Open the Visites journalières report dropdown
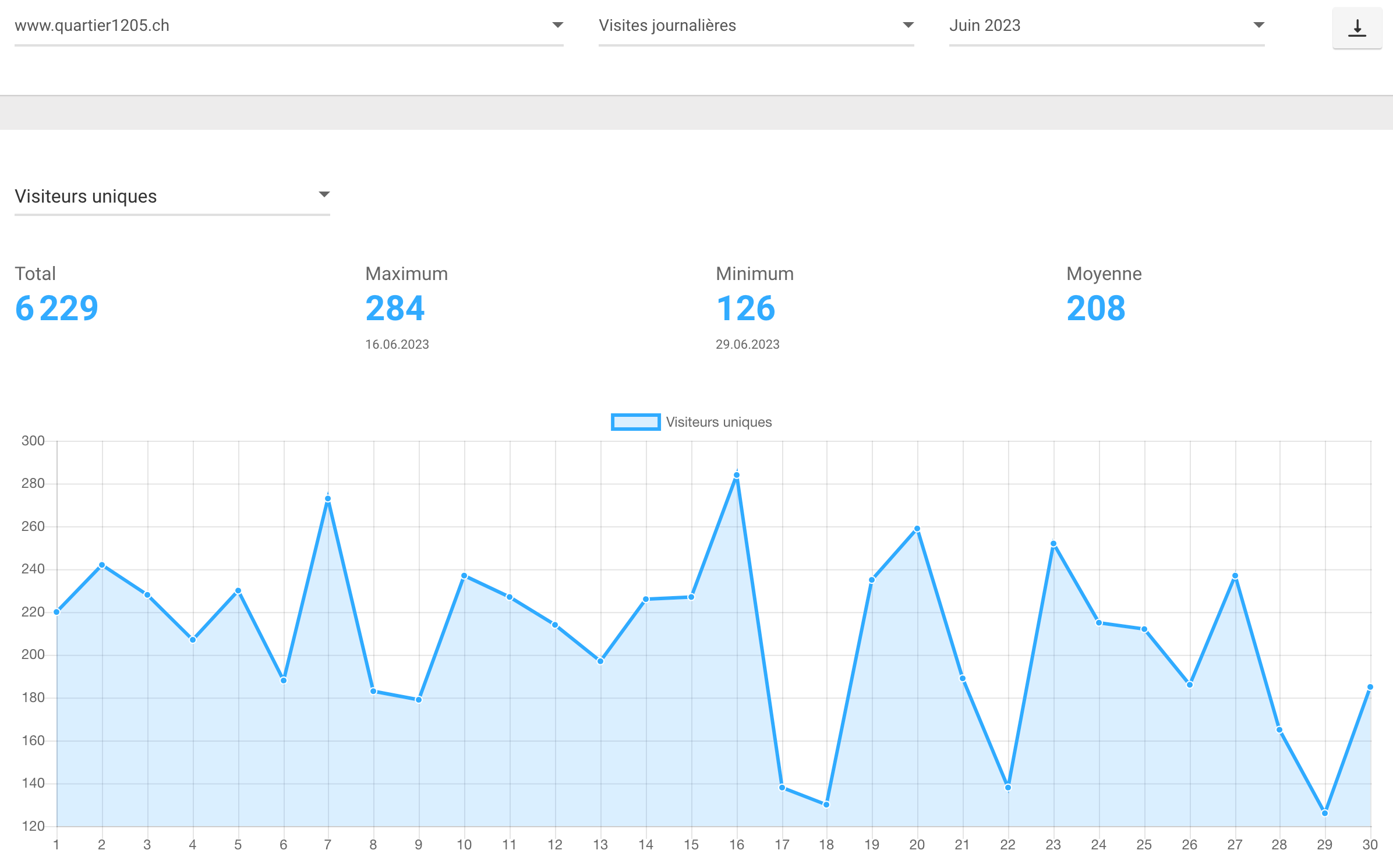1393x868 pixels. pyautogui.click(x=756, y=26)
